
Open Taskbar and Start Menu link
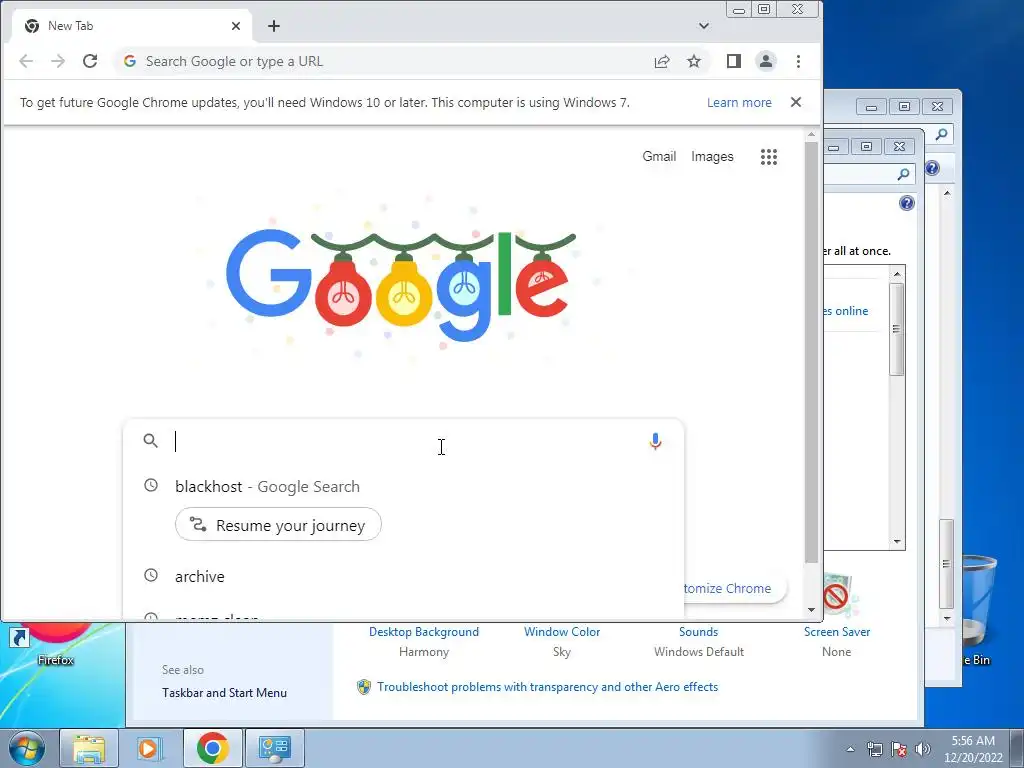224,693
